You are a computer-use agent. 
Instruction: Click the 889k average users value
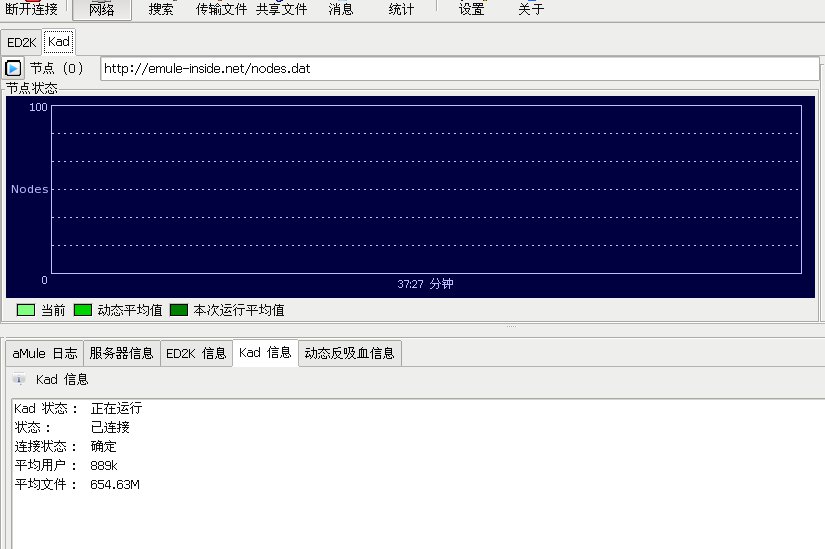coord(104,466)
